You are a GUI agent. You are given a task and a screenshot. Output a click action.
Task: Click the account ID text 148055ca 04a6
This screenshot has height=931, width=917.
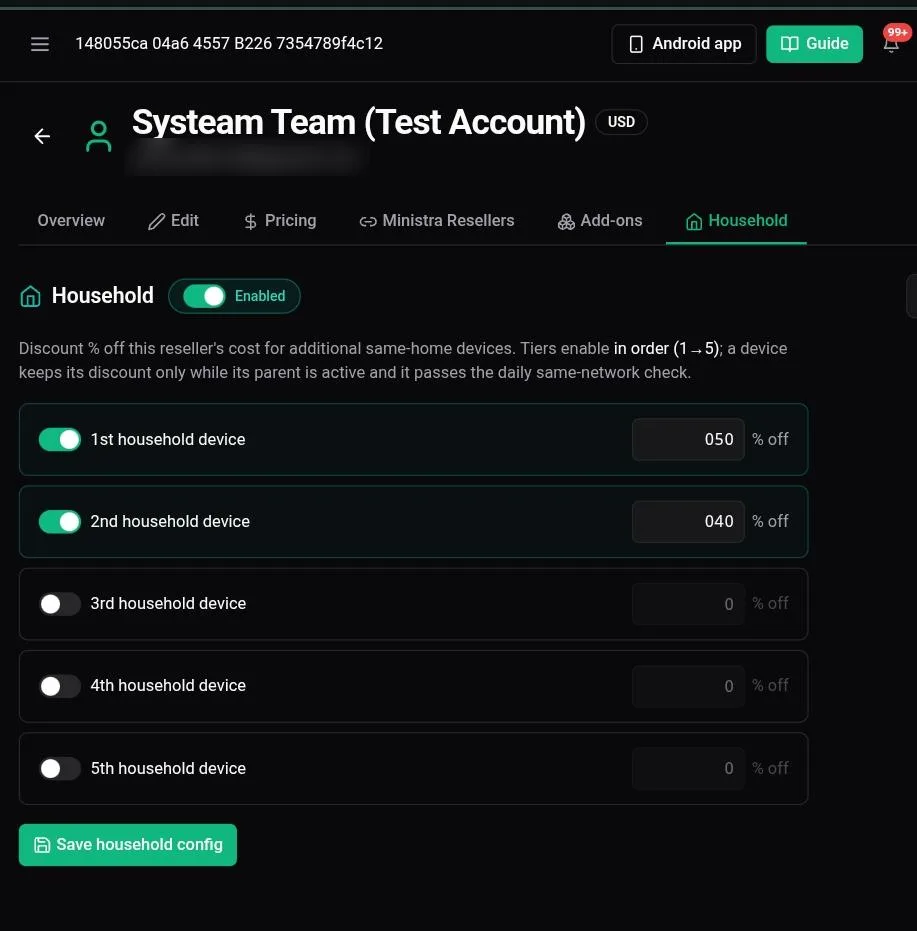pos(229,43)
